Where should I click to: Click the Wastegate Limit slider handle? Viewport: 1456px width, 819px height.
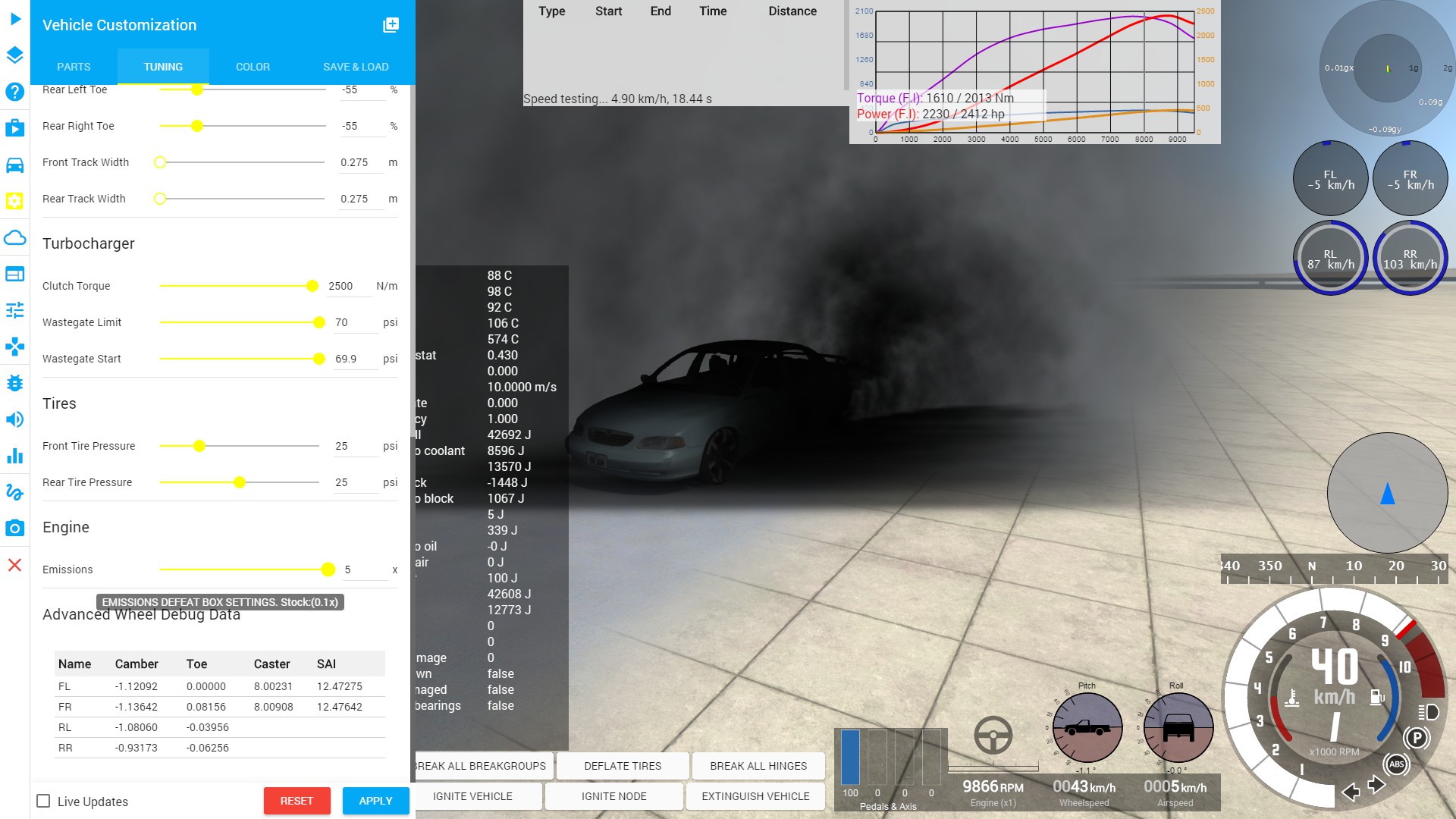(319, 322)
